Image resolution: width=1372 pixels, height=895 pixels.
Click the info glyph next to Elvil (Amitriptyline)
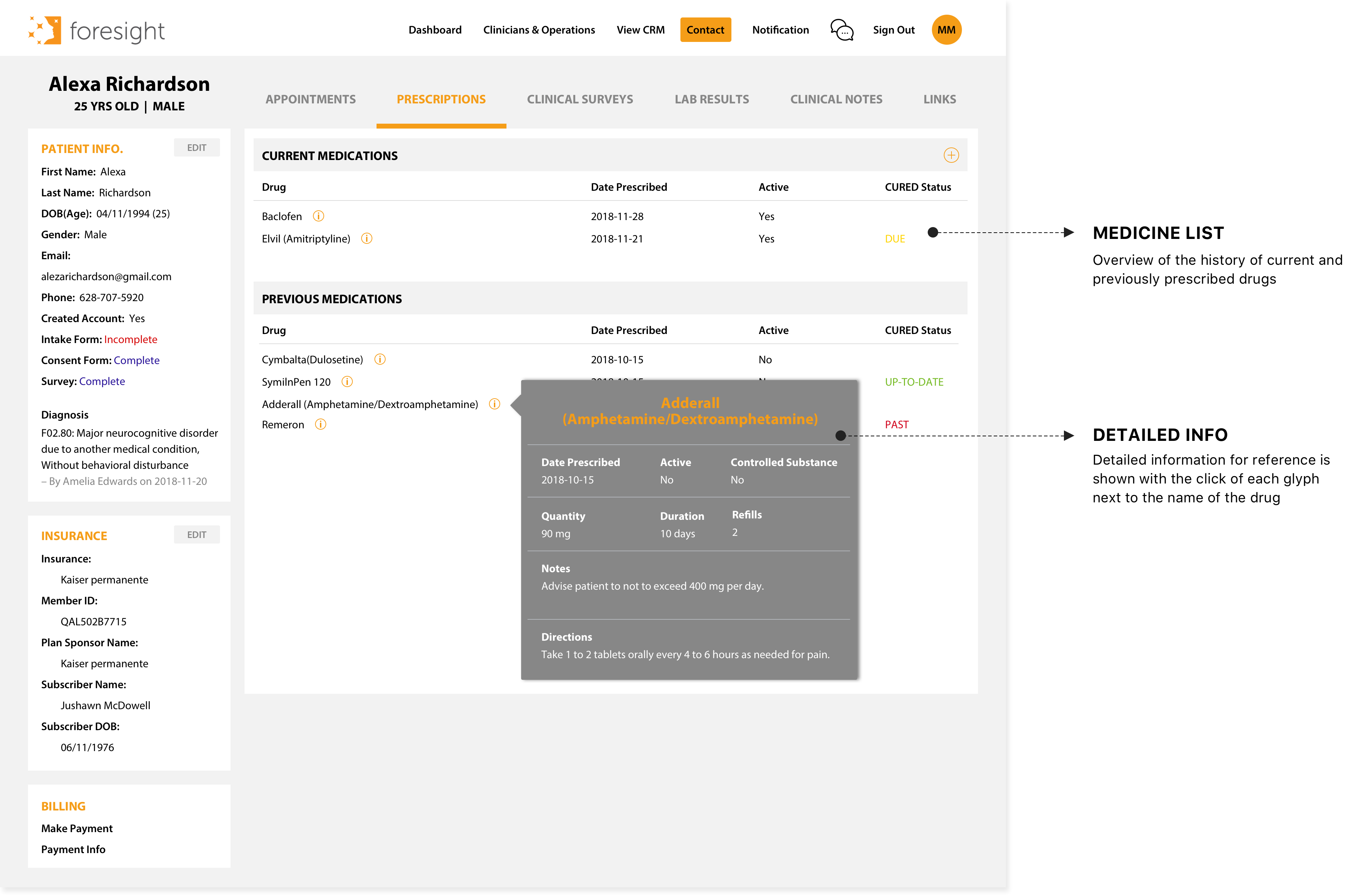(367, 238)
